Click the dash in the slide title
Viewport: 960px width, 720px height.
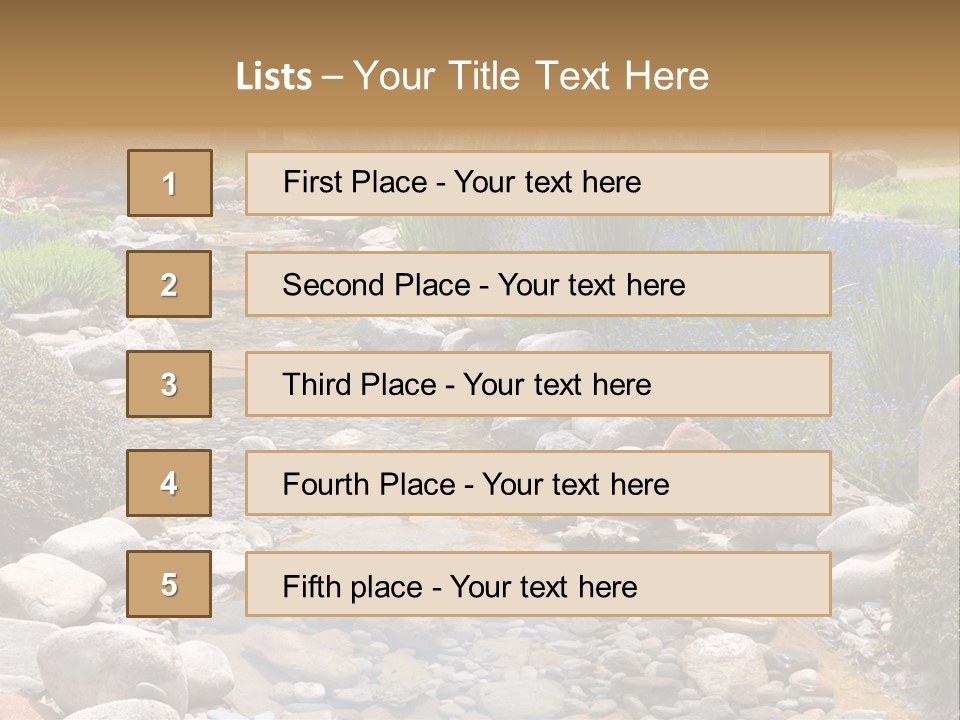(332, 79)
